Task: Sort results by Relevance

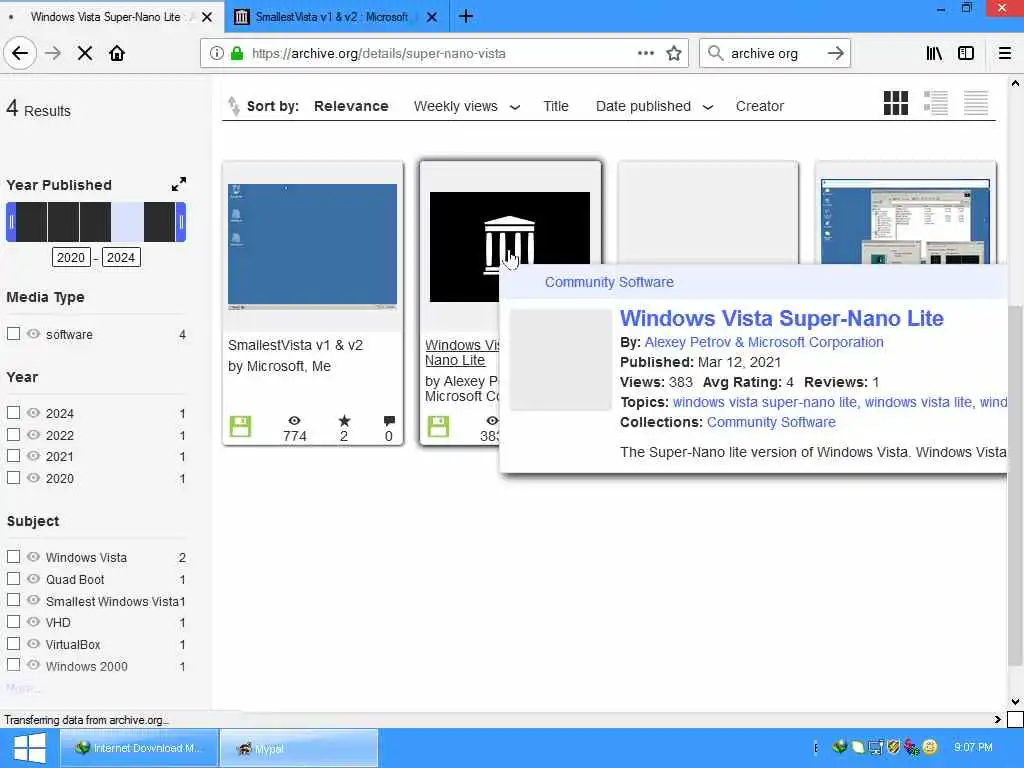Action: pyautogui.click(x=351, y=106)
